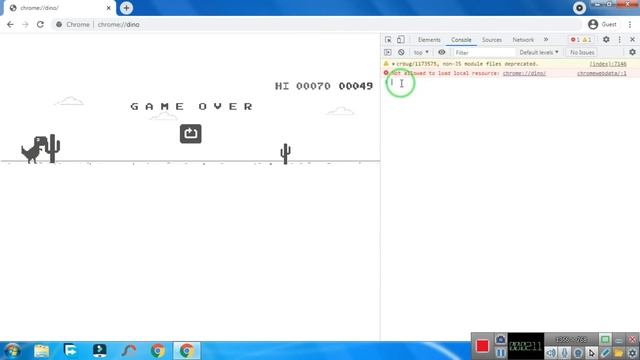The width and height of the screenshot is (640, 360).
Task: Toggle the live expression eye icon
Action: tap(442, 52)
